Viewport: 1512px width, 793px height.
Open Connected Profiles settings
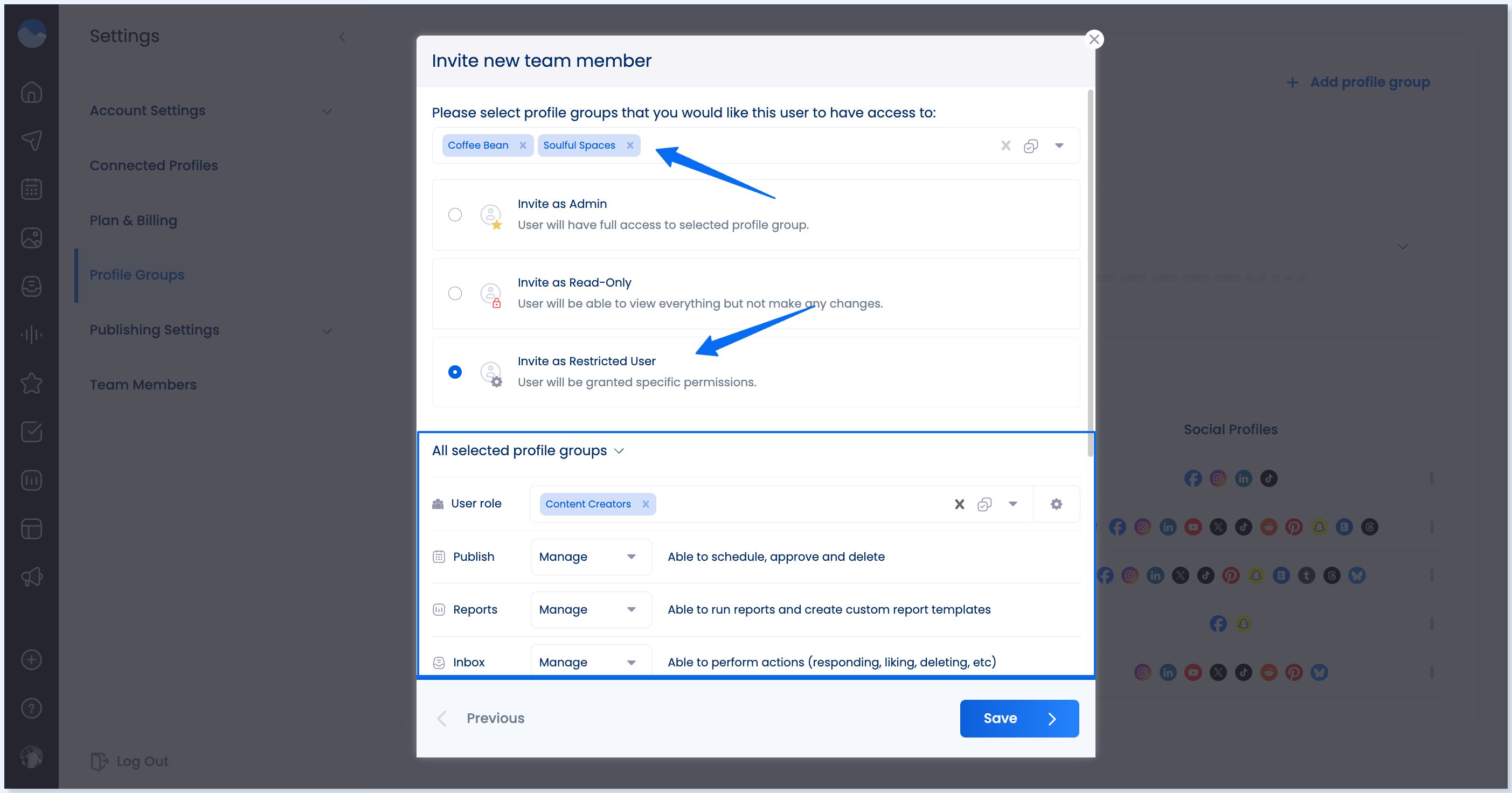[154, 165]
